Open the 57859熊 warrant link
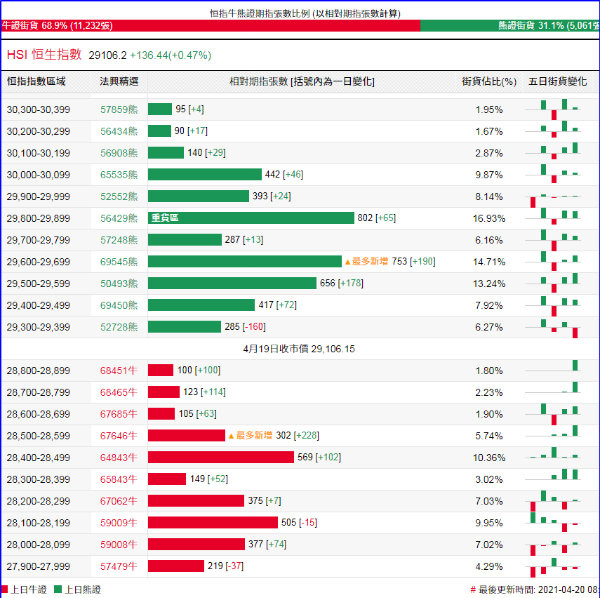Image resolution: width=600 pixels, height=598 pixels. tap(119, 109)
